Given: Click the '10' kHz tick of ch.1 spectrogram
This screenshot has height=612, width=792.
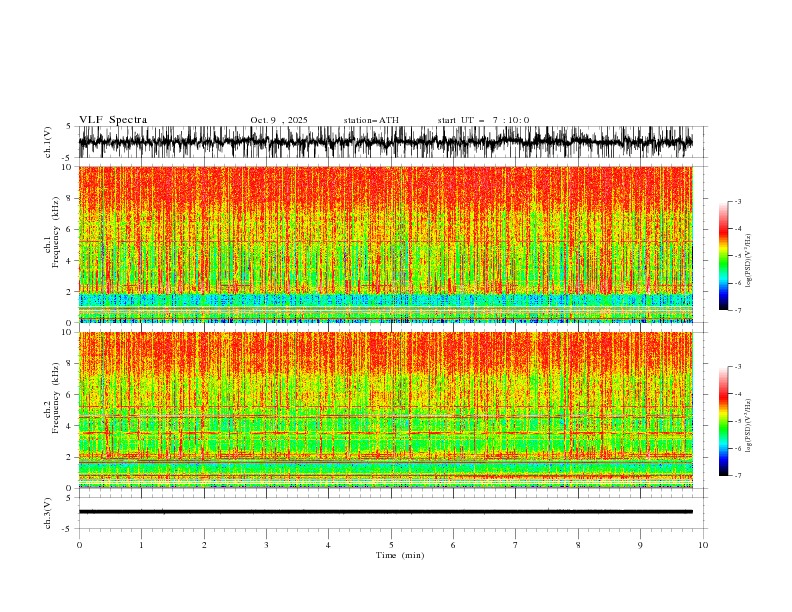Looking at the screenshot, I should pyautogui.click(x=66, y=167).
